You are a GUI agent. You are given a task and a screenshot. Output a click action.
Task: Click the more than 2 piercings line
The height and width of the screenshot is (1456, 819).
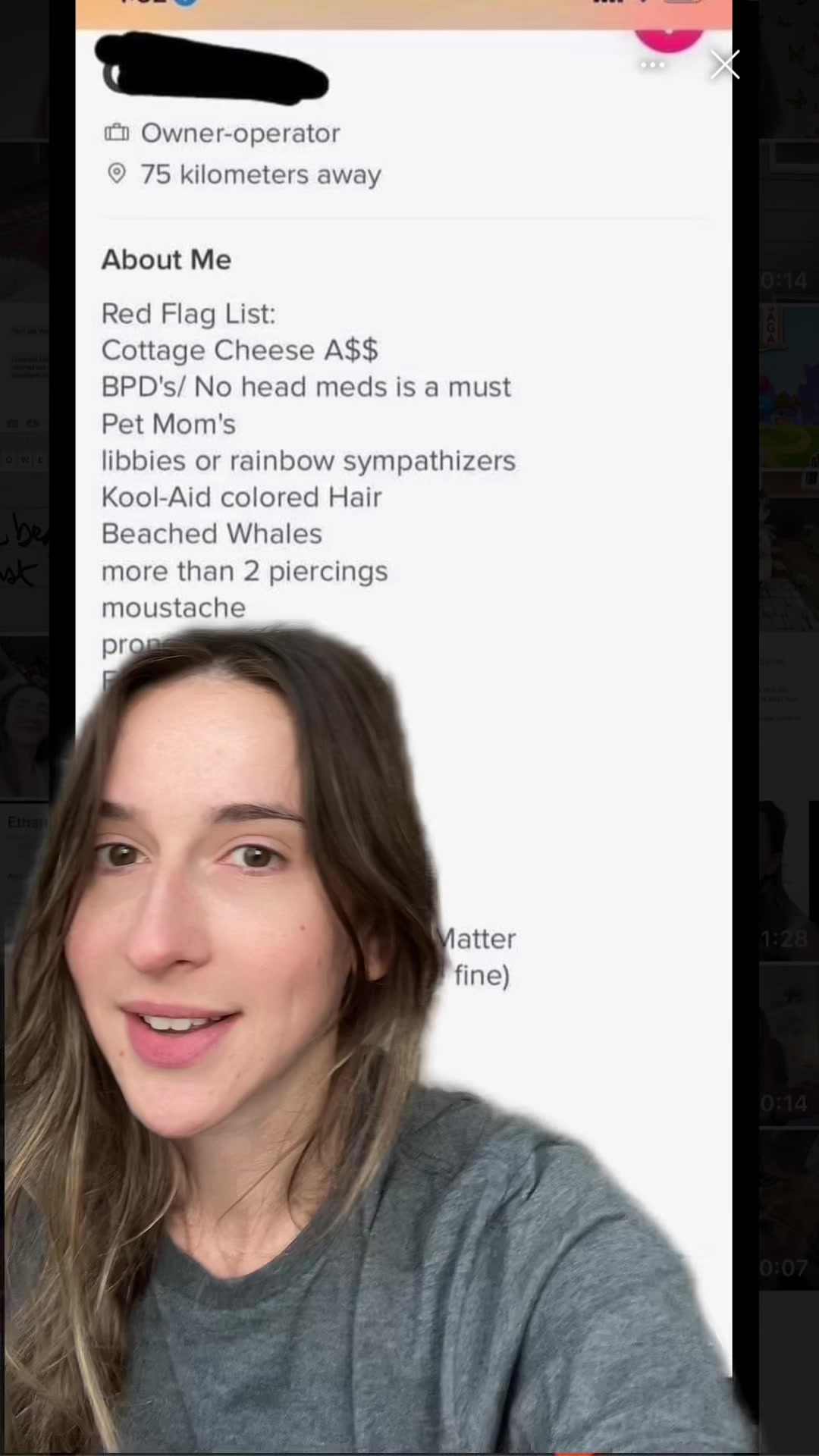point(244,571)
